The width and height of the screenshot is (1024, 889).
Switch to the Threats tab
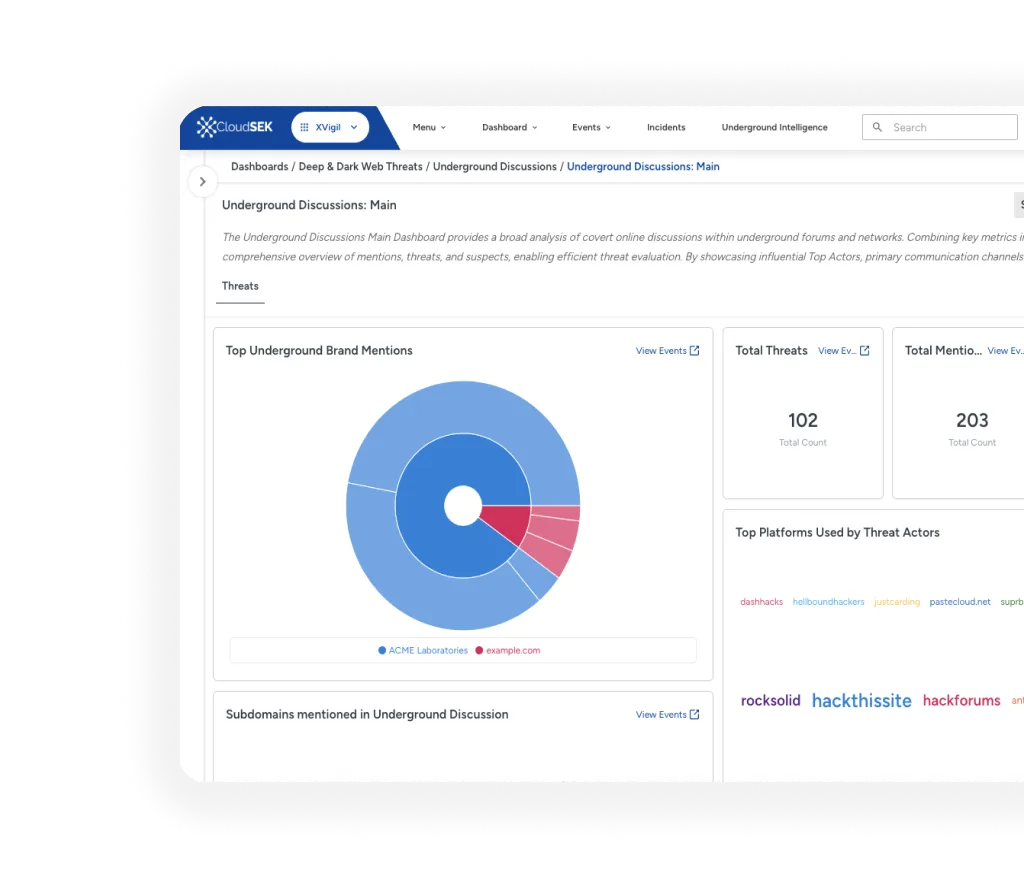point(239,286)
